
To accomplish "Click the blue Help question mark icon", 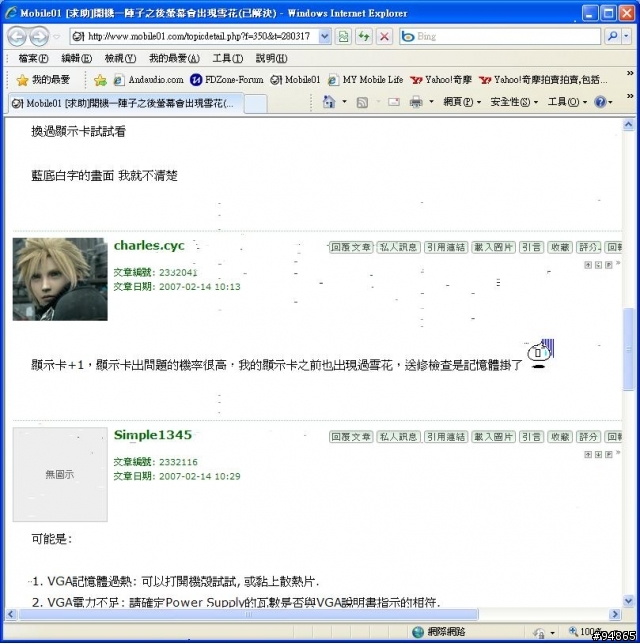I will click(600, 102).
